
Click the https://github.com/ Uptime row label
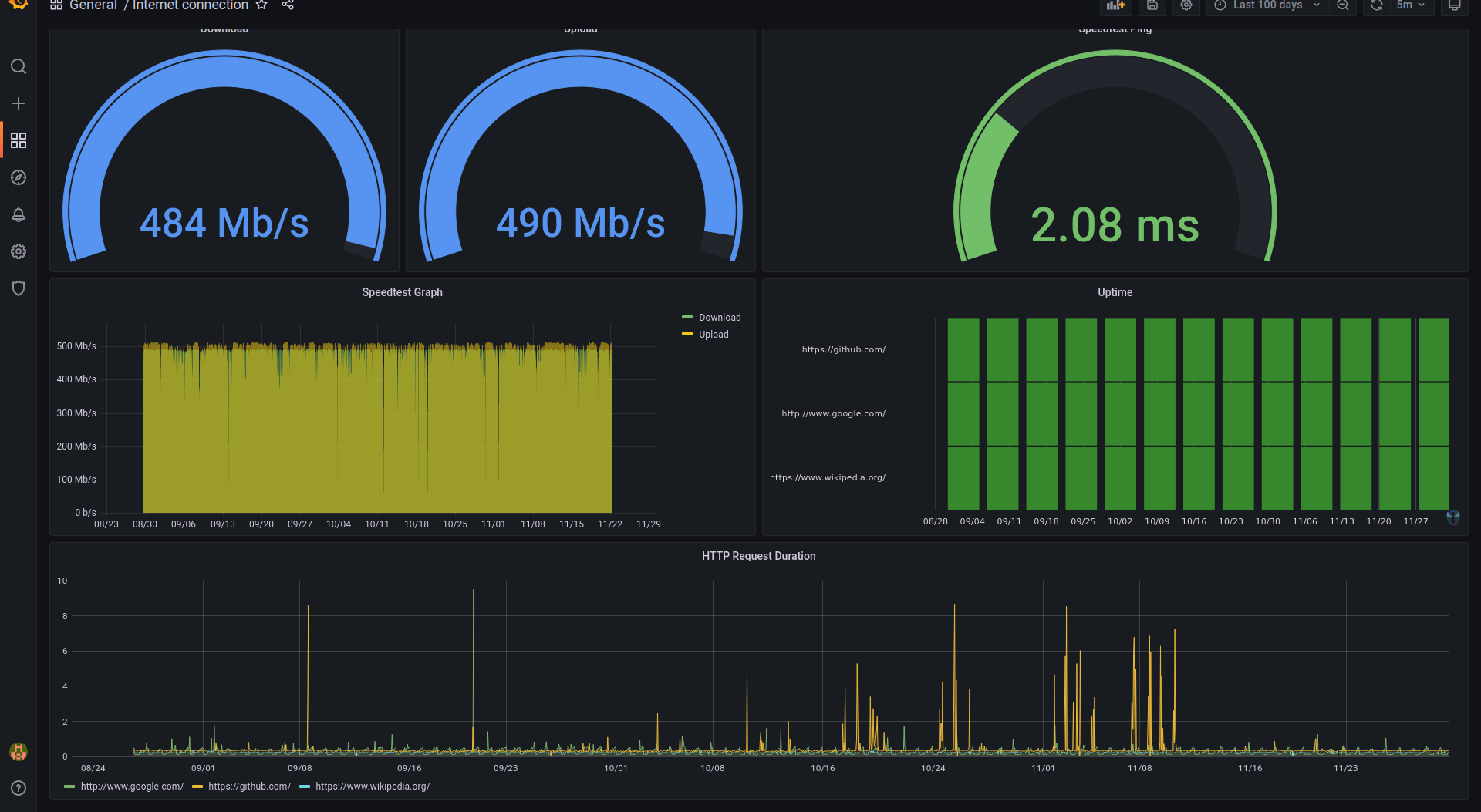(x=844, y=349)
